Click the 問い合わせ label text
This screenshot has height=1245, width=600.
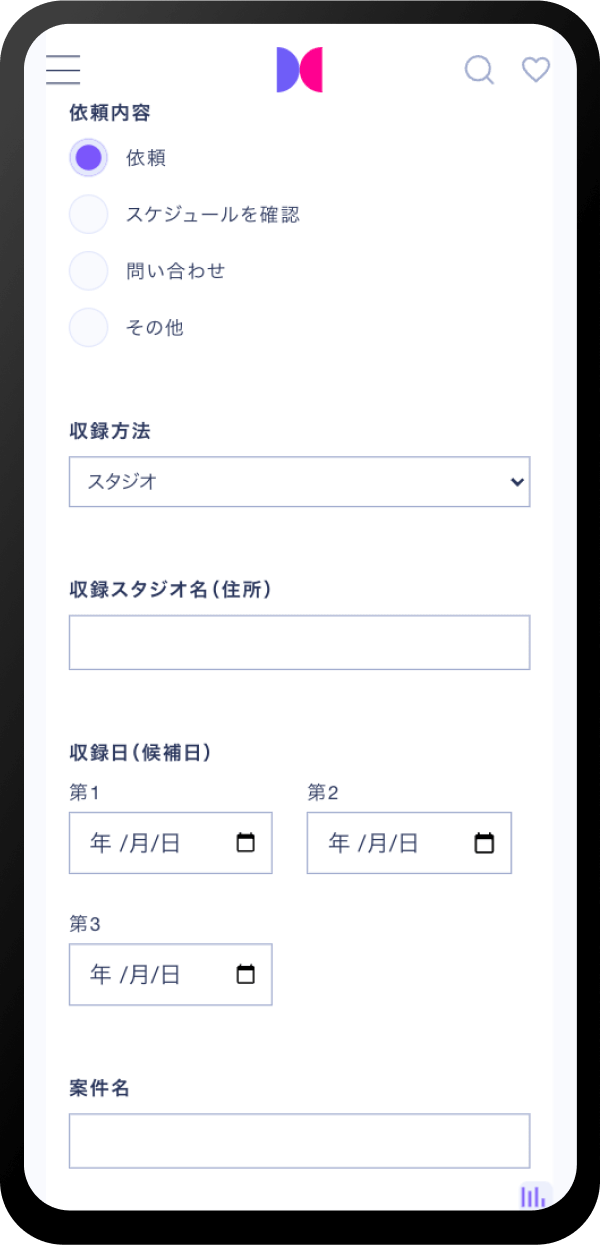pos(176,271)
